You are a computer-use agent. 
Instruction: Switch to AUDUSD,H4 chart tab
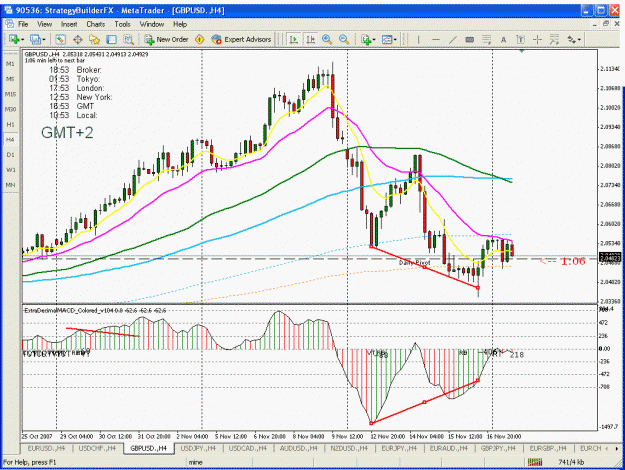click(299, 448)
